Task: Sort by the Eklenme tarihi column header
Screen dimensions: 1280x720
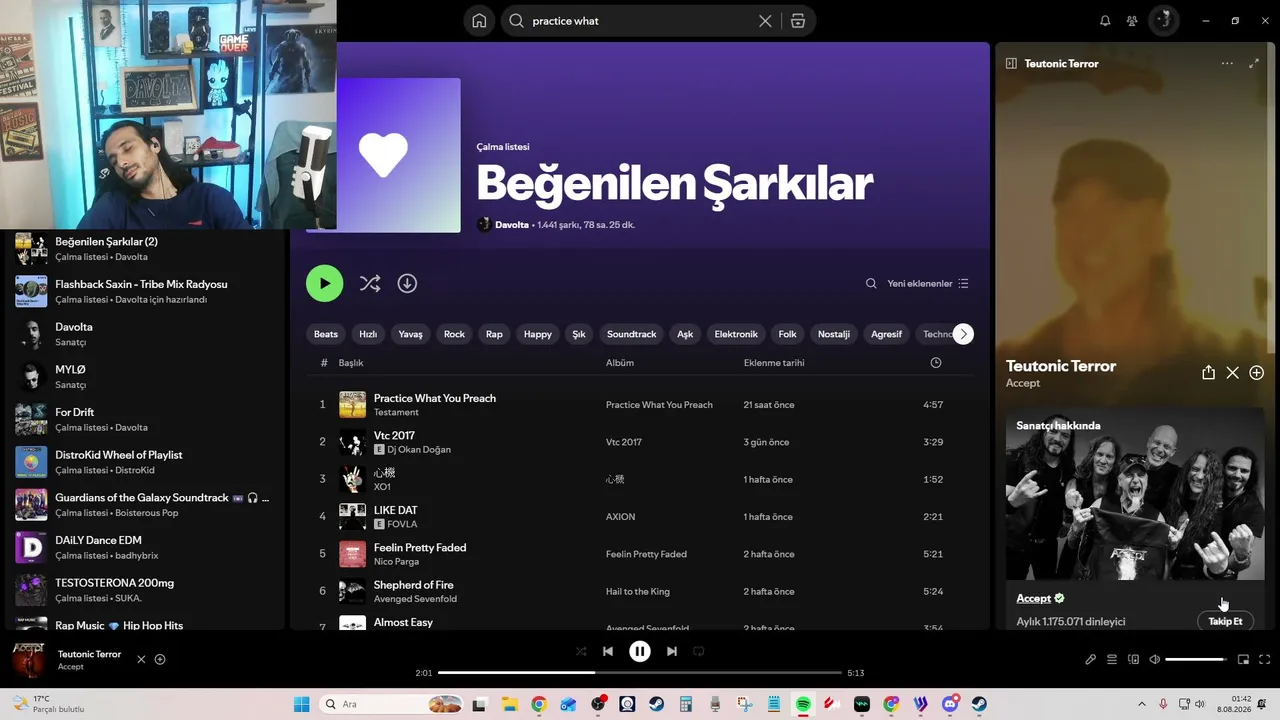Action: (x=774, y=363)
